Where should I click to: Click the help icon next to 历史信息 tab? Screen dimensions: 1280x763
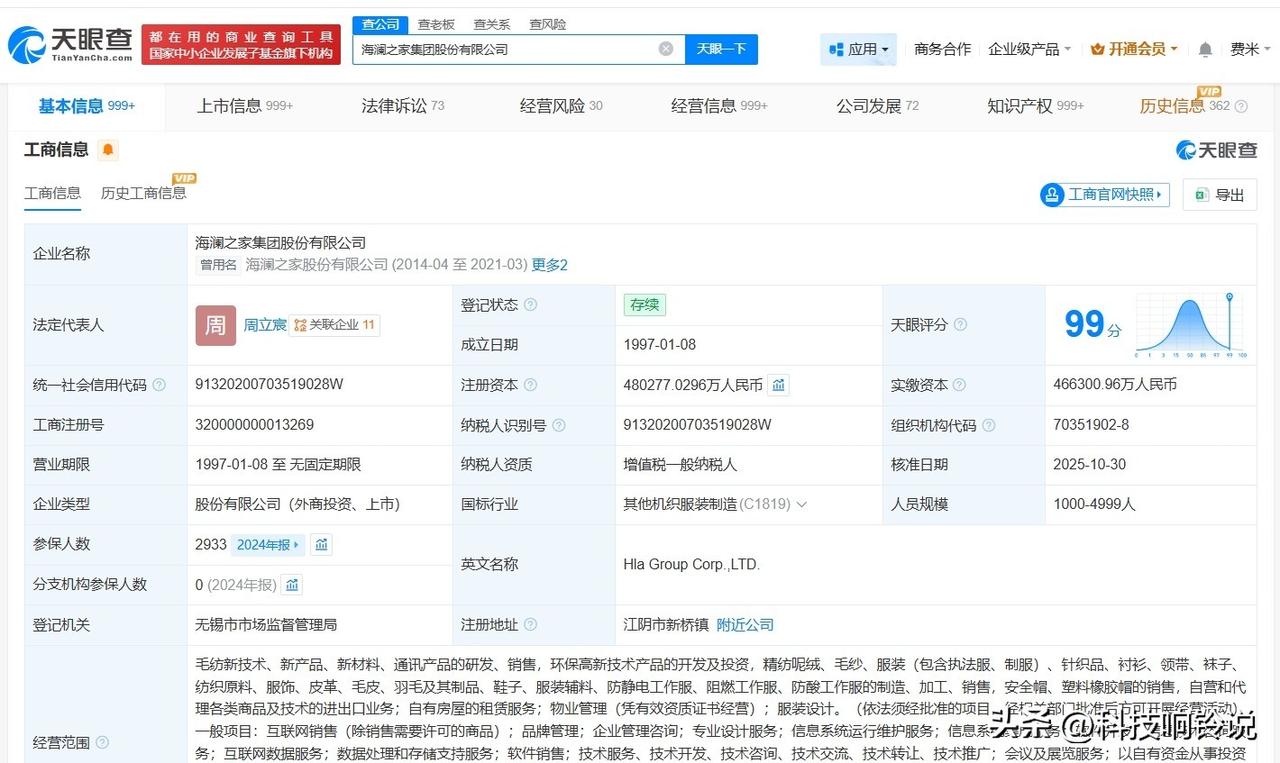pos(1242,106)
